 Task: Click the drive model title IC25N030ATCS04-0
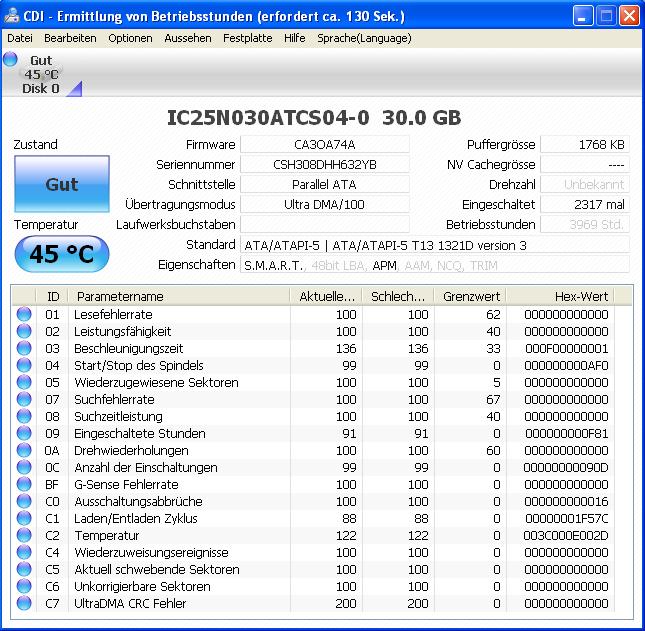[268, 118]
